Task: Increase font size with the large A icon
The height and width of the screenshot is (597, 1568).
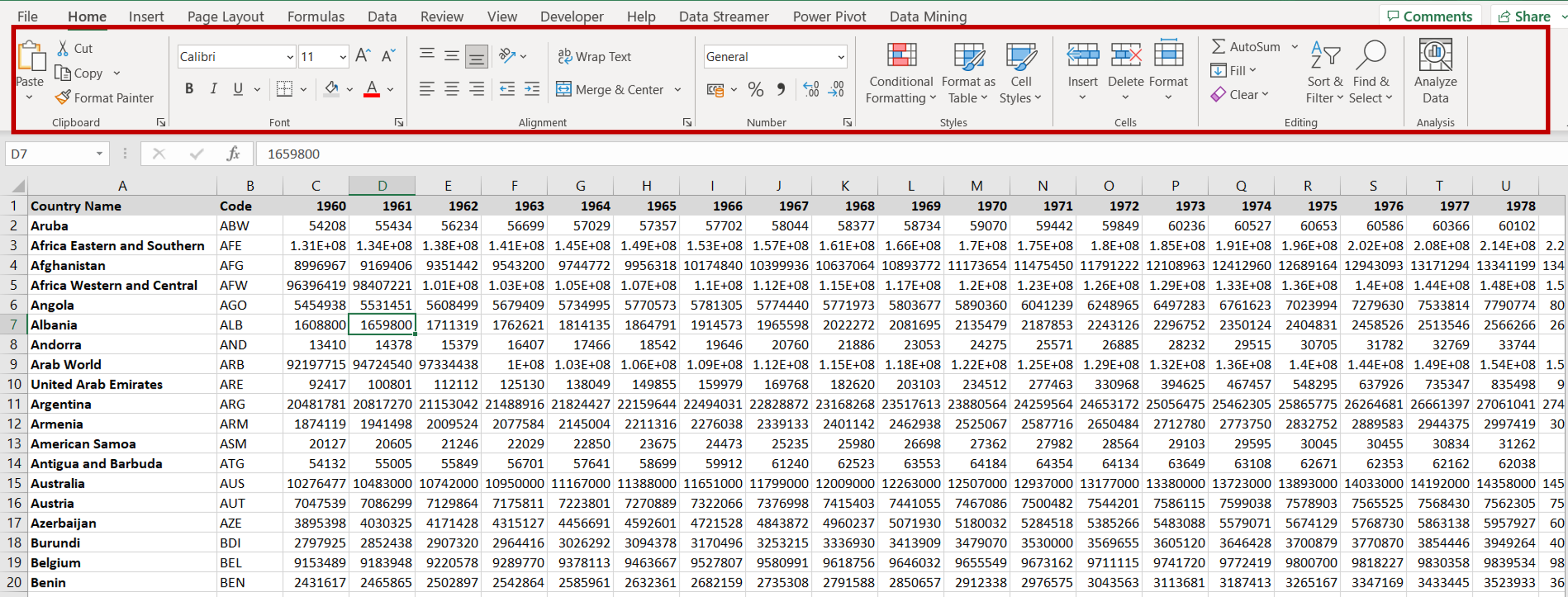Action: pos(363,57)
